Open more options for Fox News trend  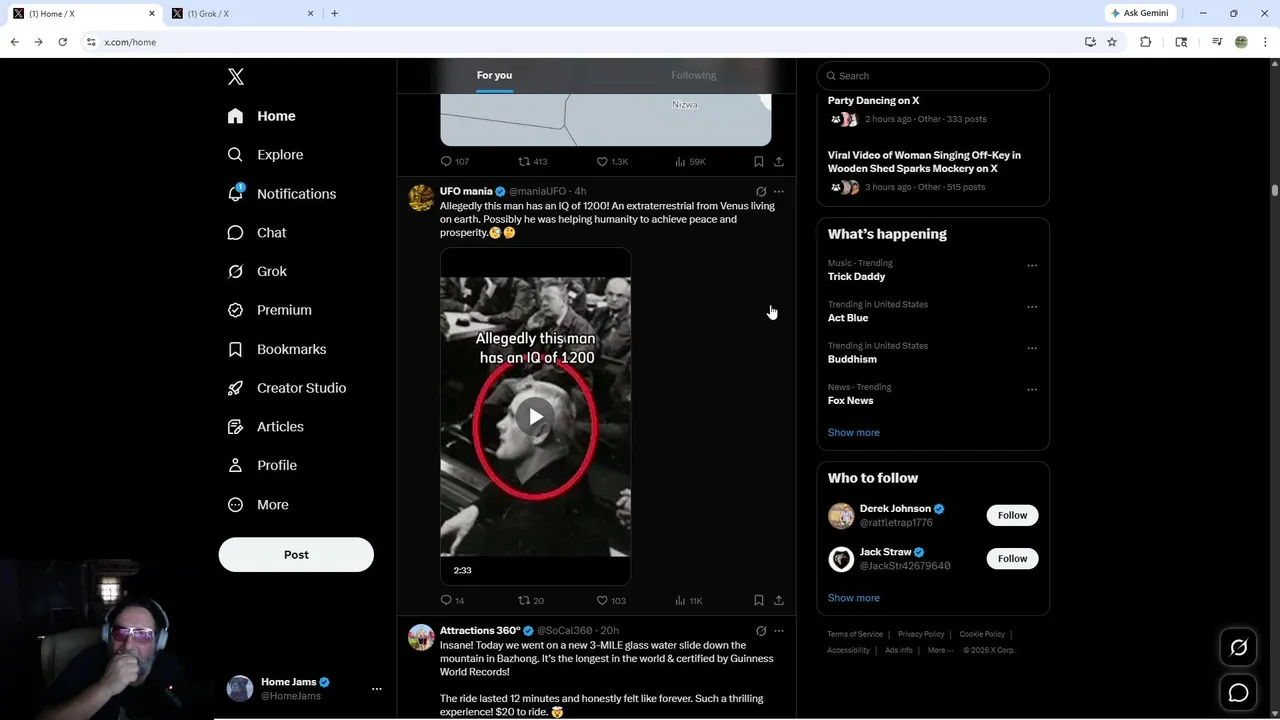point(1032,389)
